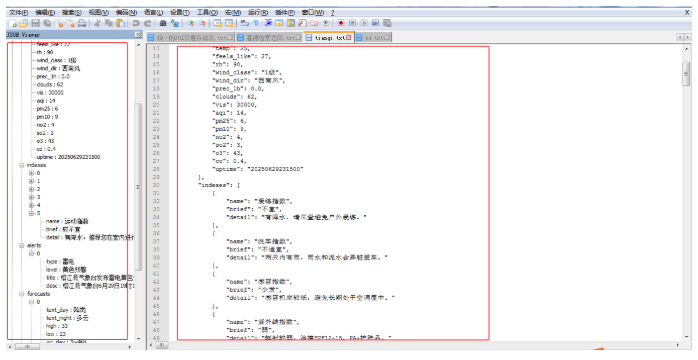This screenshot has height=360, width=698.
Task: Open the 运行(R) menu
Action: pos(258,12)
